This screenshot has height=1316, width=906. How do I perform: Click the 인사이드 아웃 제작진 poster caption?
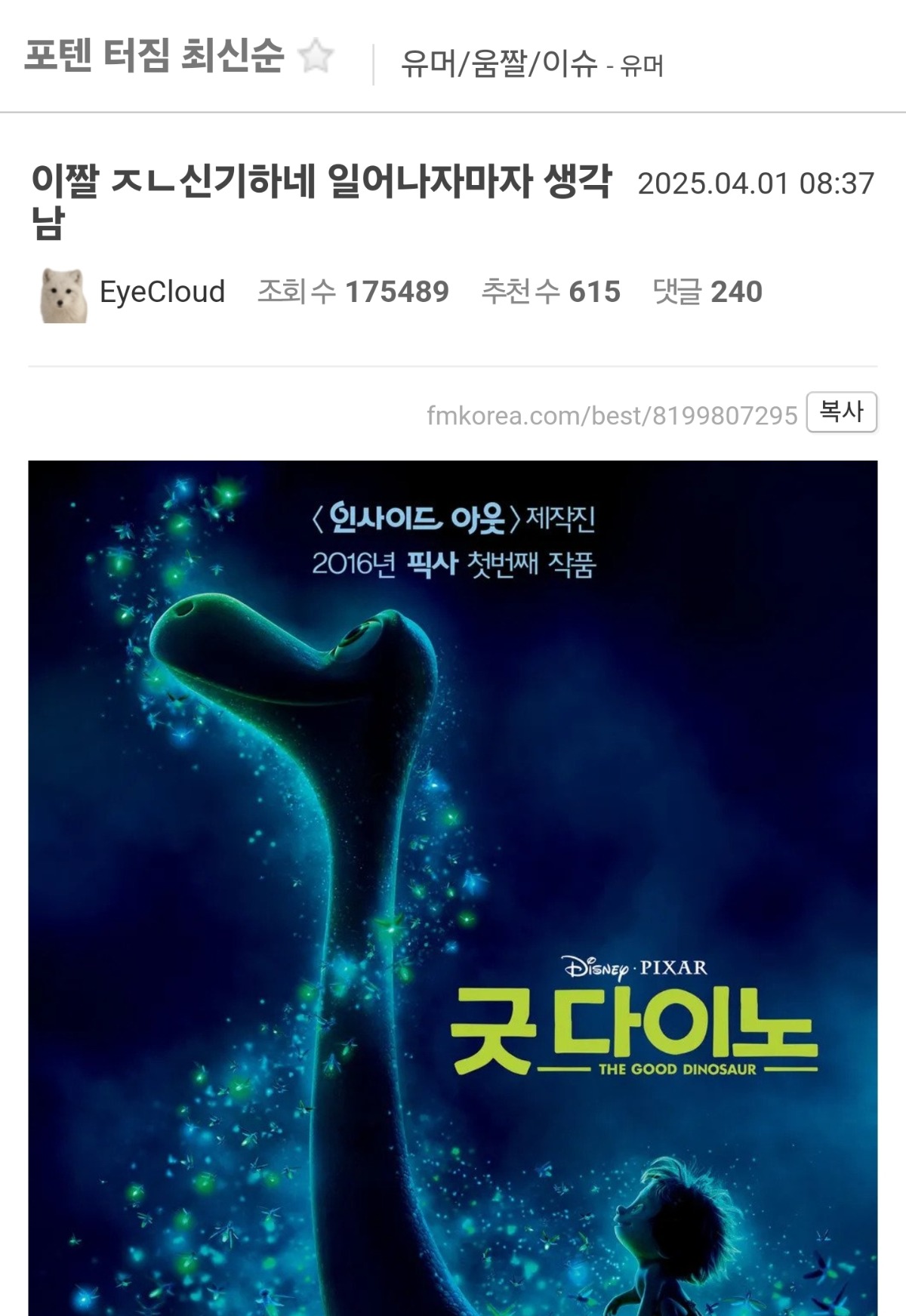coord(454,519)
